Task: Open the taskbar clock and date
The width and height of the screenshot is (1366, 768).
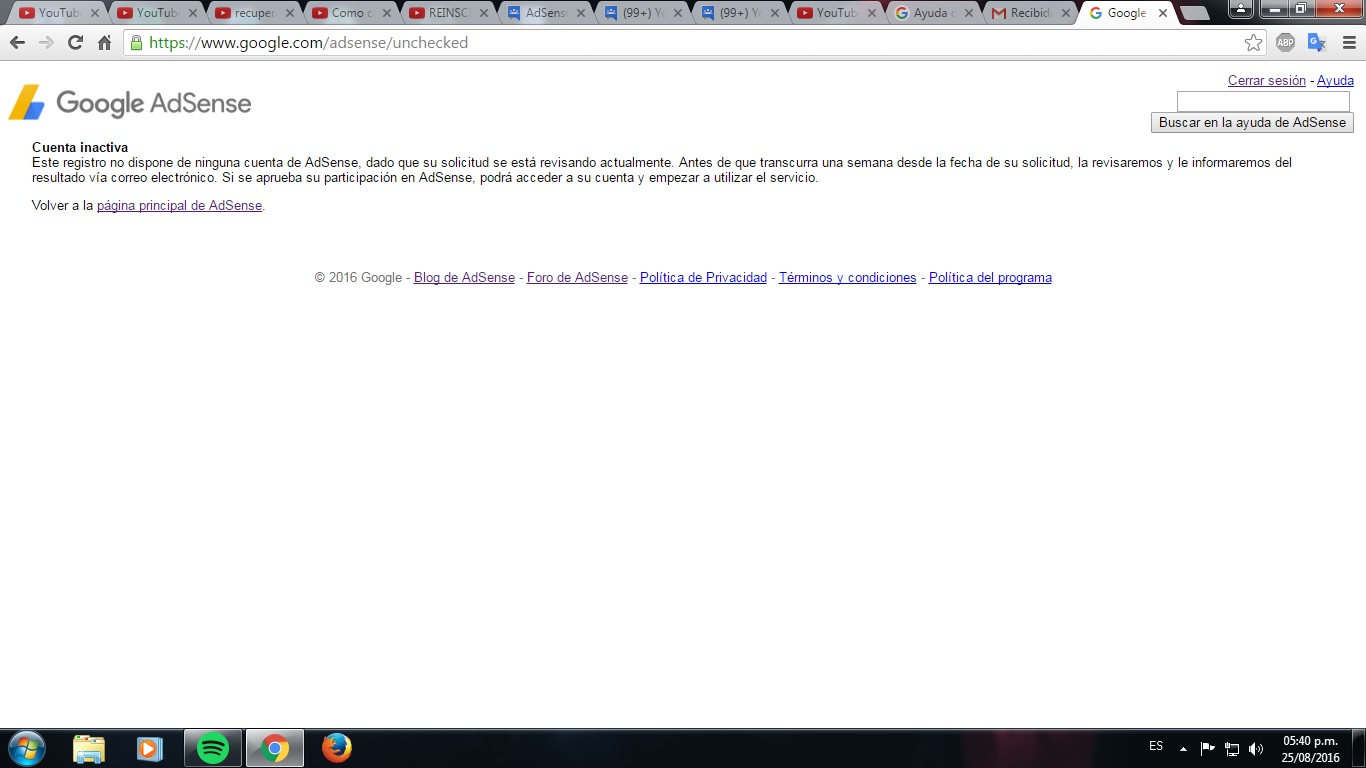Action: [x=1310, y=749]
